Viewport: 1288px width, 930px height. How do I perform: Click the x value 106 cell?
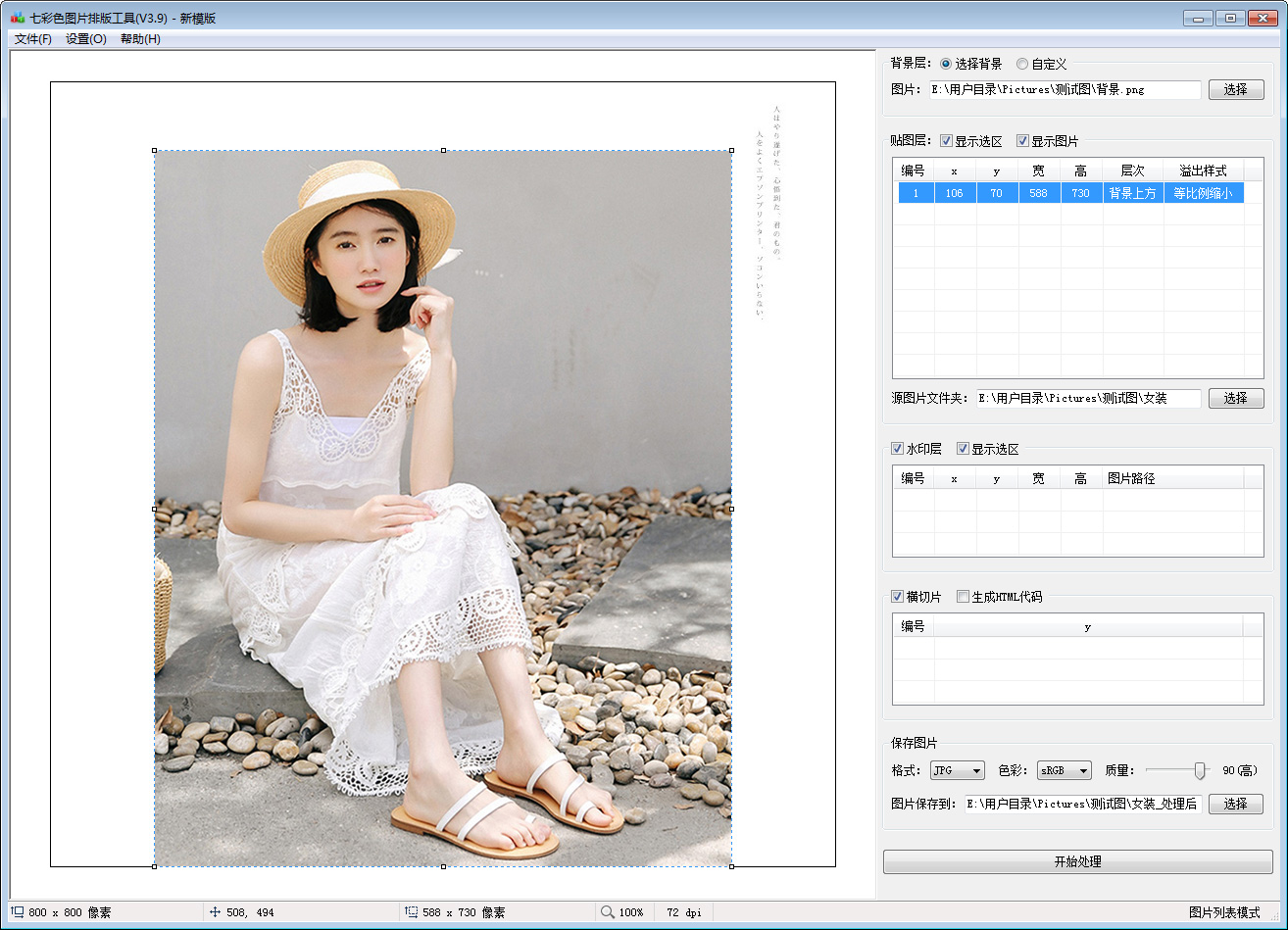[955, 193]
